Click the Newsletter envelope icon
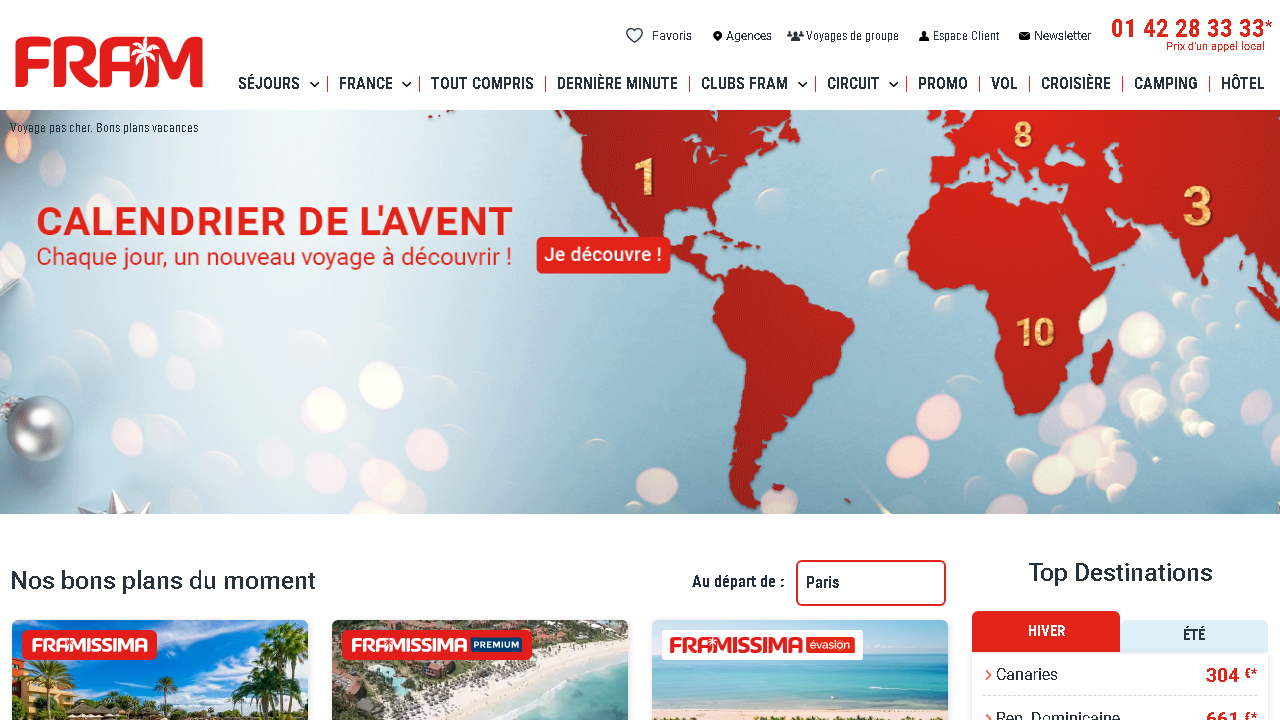Screen dimensions: 1280x720 point(1024,36)
